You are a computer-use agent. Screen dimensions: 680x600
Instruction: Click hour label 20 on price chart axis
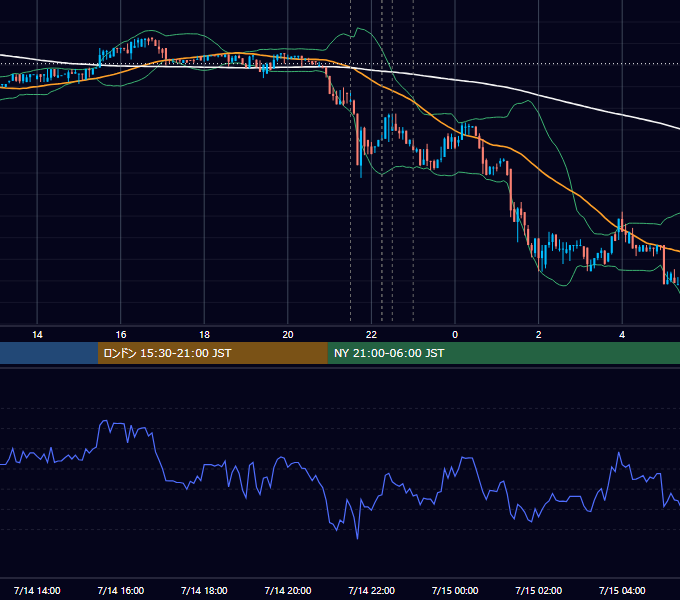pyautogui.click(x=288, y=335)
